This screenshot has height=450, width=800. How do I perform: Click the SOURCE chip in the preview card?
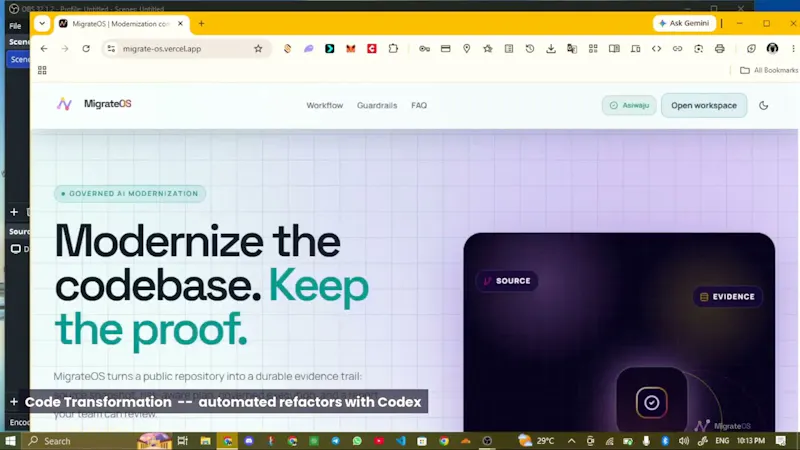(x=507, y=281)
